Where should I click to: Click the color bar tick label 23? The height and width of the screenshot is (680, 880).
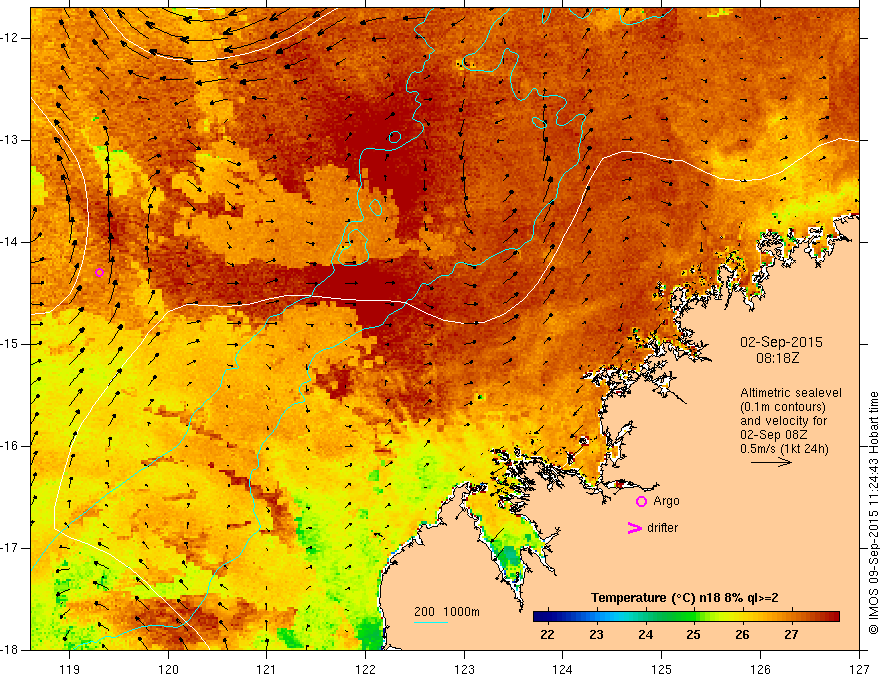[x=596, y=635]
